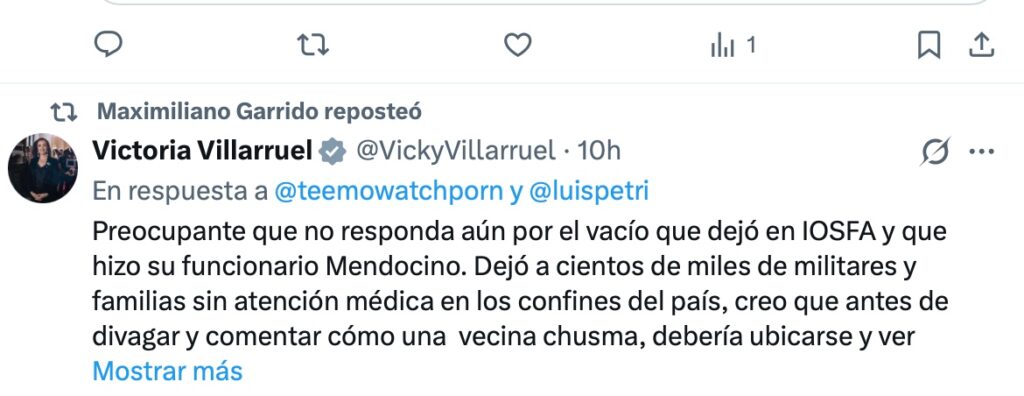Click the Victoria Villarruel display name
Screen dimensions: 1024x396
tap(202, 151)
